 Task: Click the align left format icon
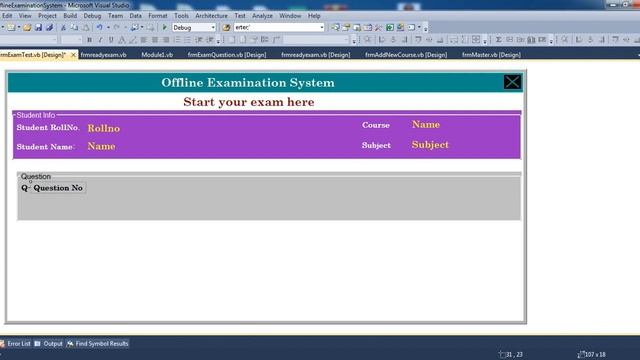pos(144,40)
